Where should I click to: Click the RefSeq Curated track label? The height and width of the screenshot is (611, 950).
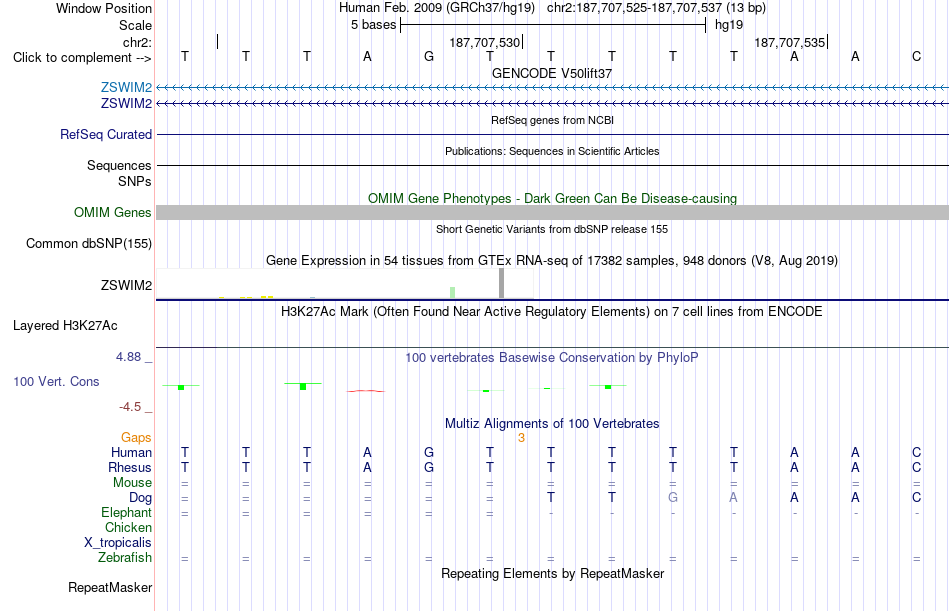click(x=106, y=135)
